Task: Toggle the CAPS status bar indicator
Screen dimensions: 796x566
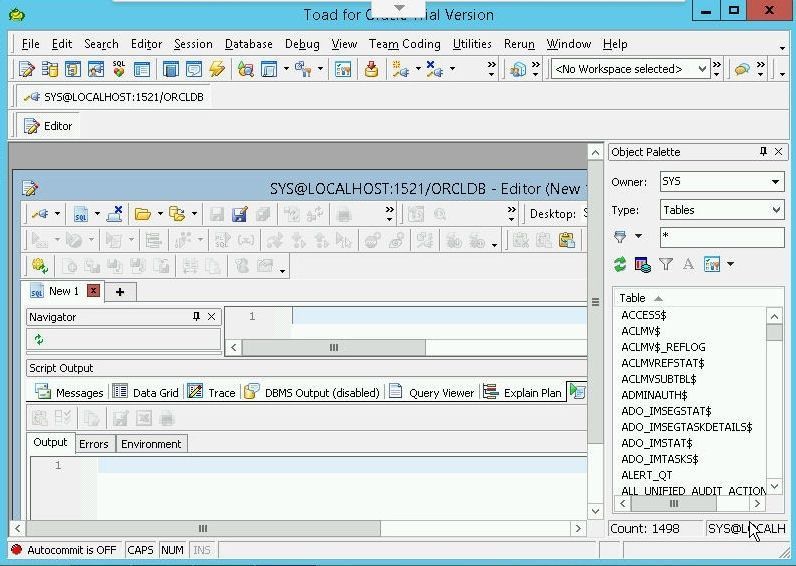Action: click(x=140, y=550)
